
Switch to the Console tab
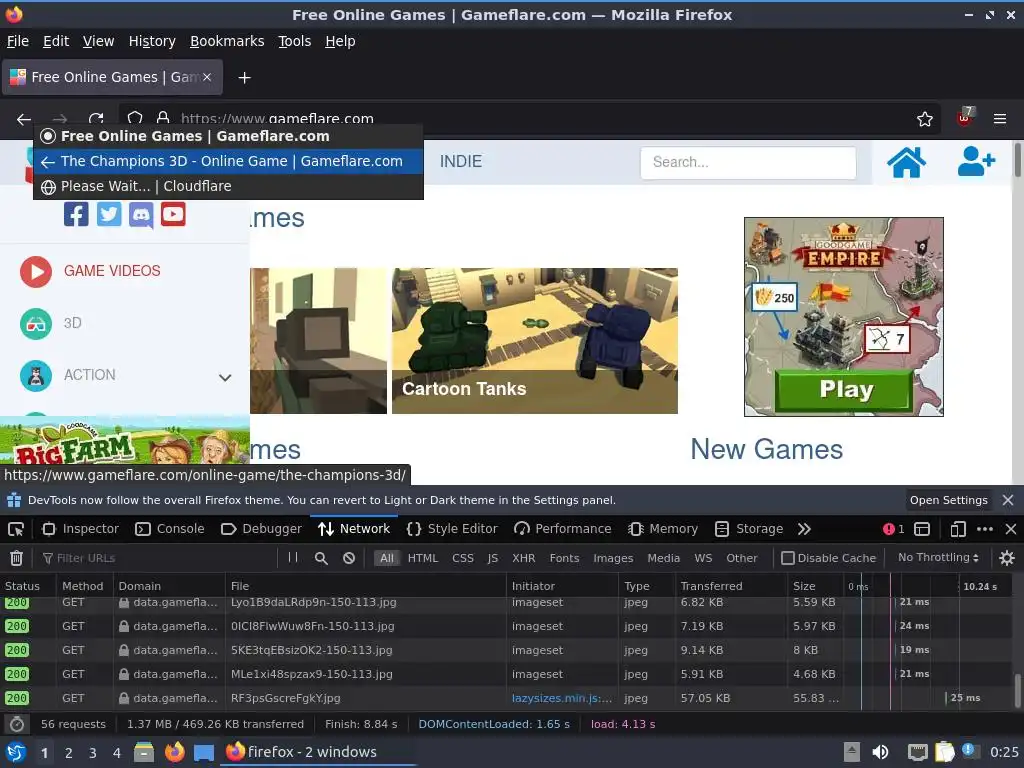point(170,529)
